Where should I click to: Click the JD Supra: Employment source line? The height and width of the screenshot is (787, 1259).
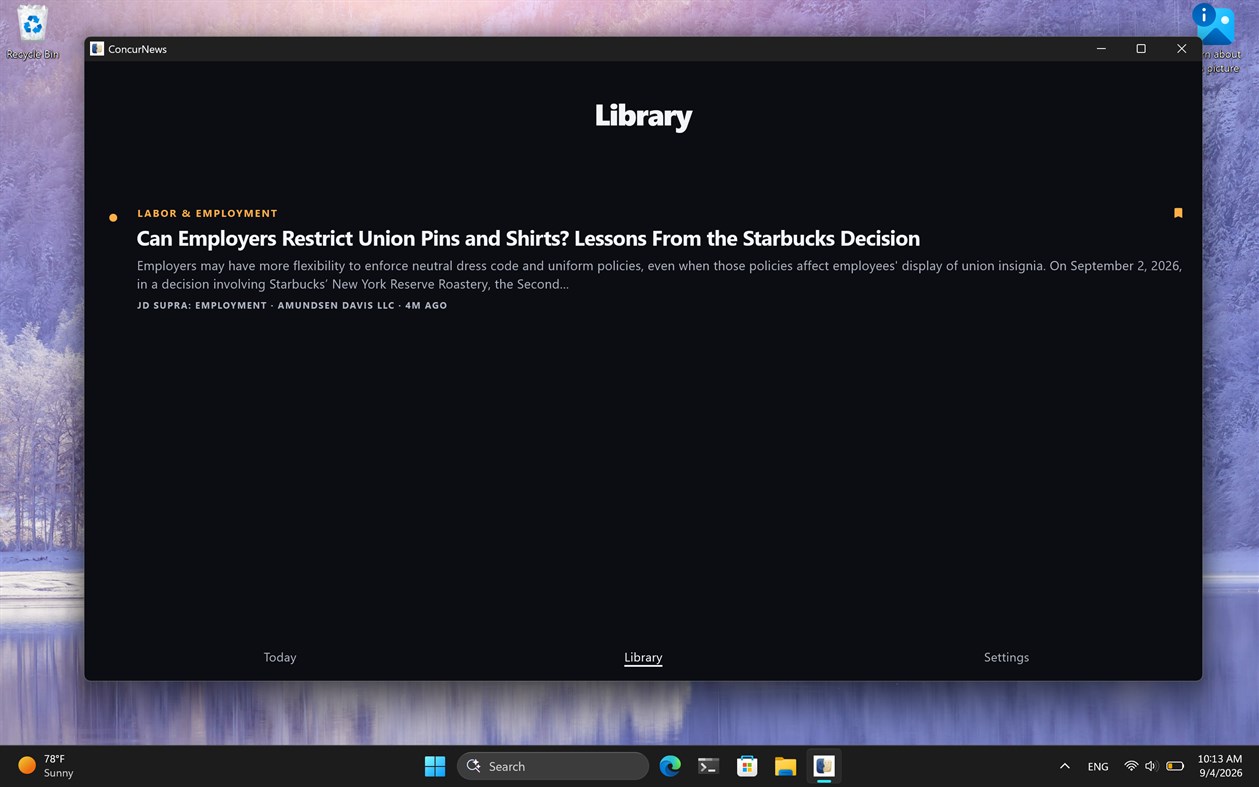pyautogui.click(x=292, y=305)
